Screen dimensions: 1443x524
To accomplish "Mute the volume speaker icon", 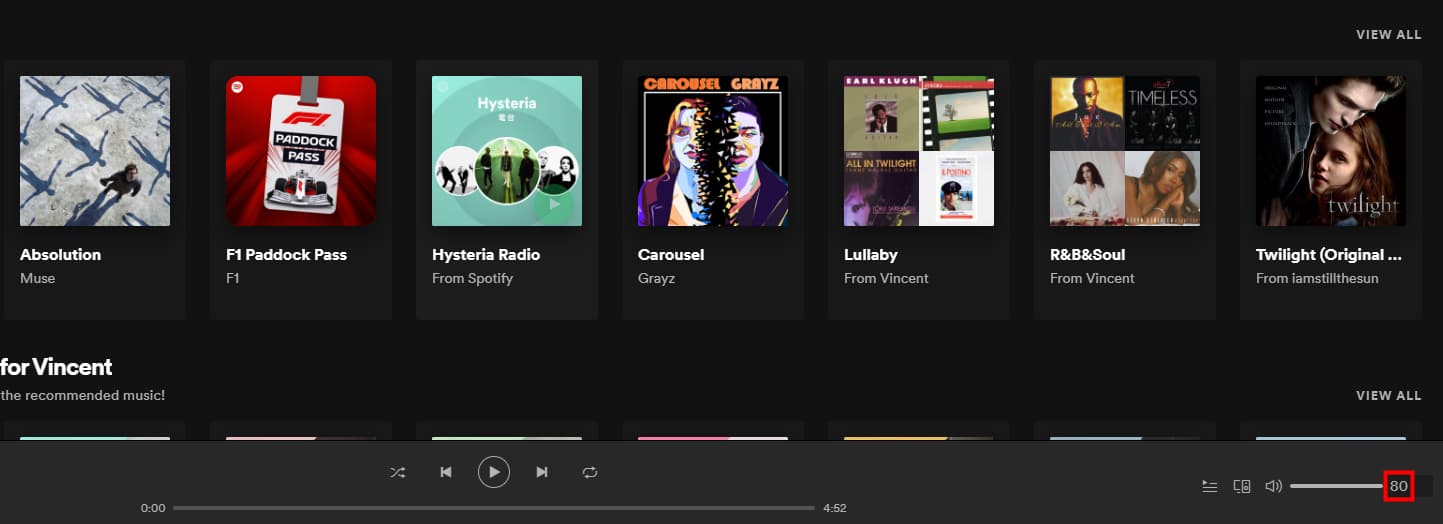I will (x=1273, y=486).
